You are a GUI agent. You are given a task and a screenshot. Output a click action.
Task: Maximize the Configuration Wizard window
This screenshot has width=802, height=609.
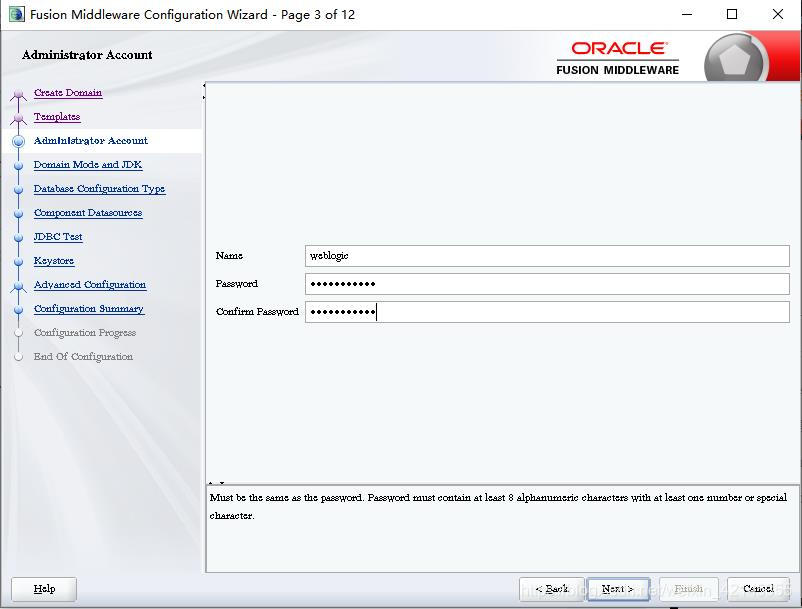(732, 14)
